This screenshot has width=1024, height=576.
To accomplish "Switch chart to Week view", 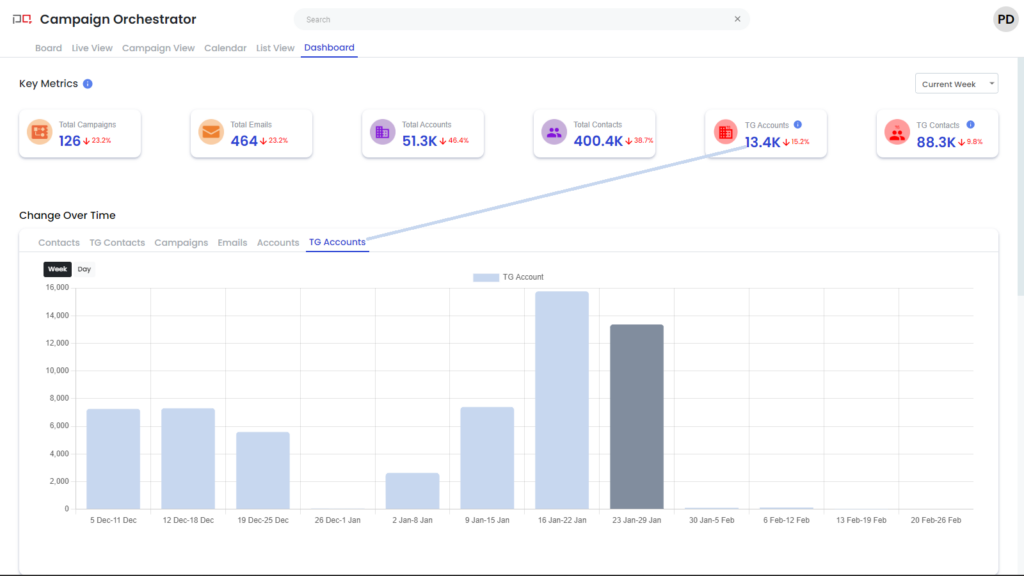I will point(58,269).
